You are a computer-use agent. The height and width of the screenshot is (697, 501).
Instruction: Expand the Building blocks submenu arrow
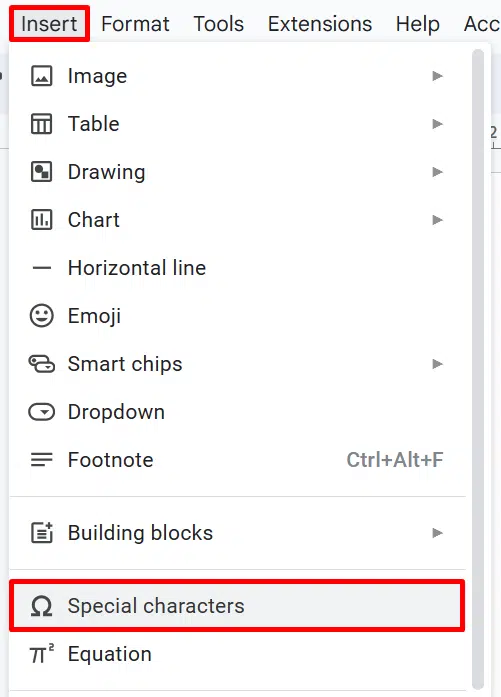437,533
